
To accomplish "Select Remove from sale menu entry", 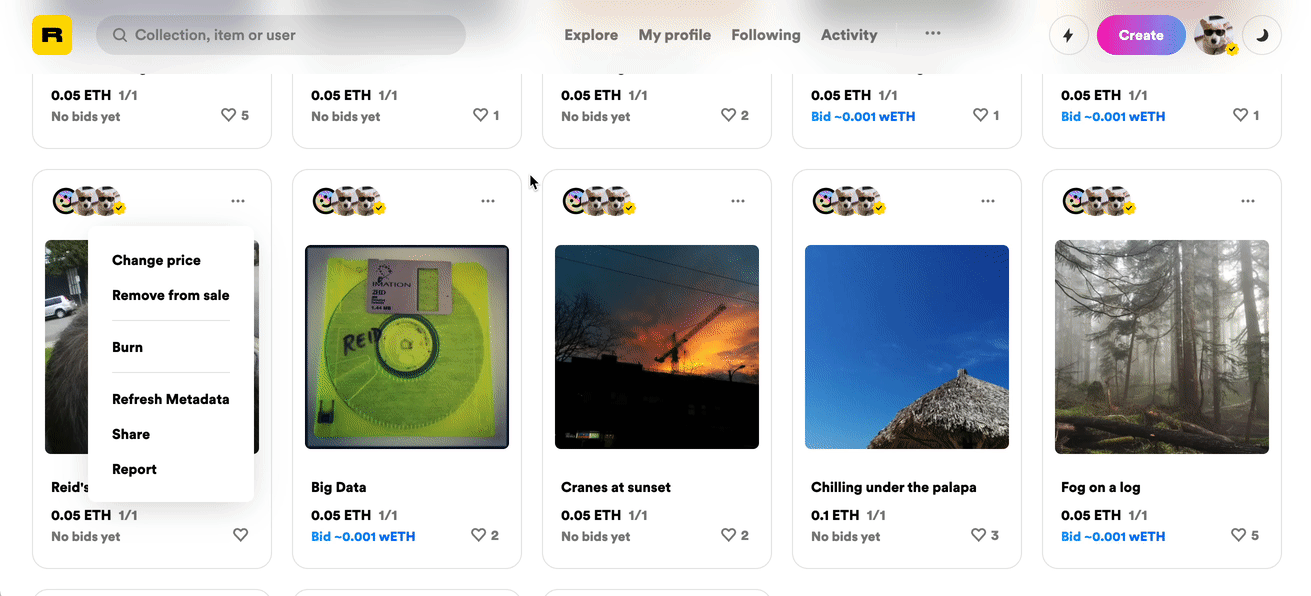I will pos(171,295).
